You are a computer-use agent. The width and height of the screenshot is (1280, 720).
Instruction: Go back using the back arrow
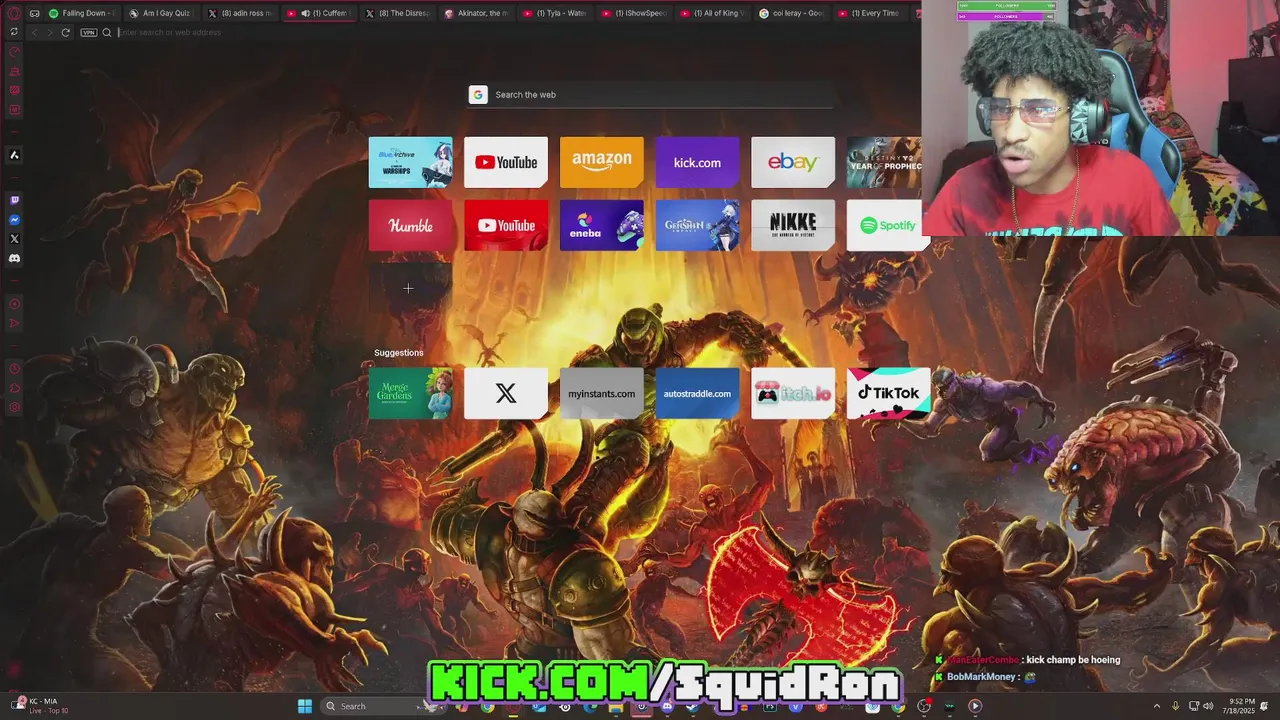click(x=34, y=32)
